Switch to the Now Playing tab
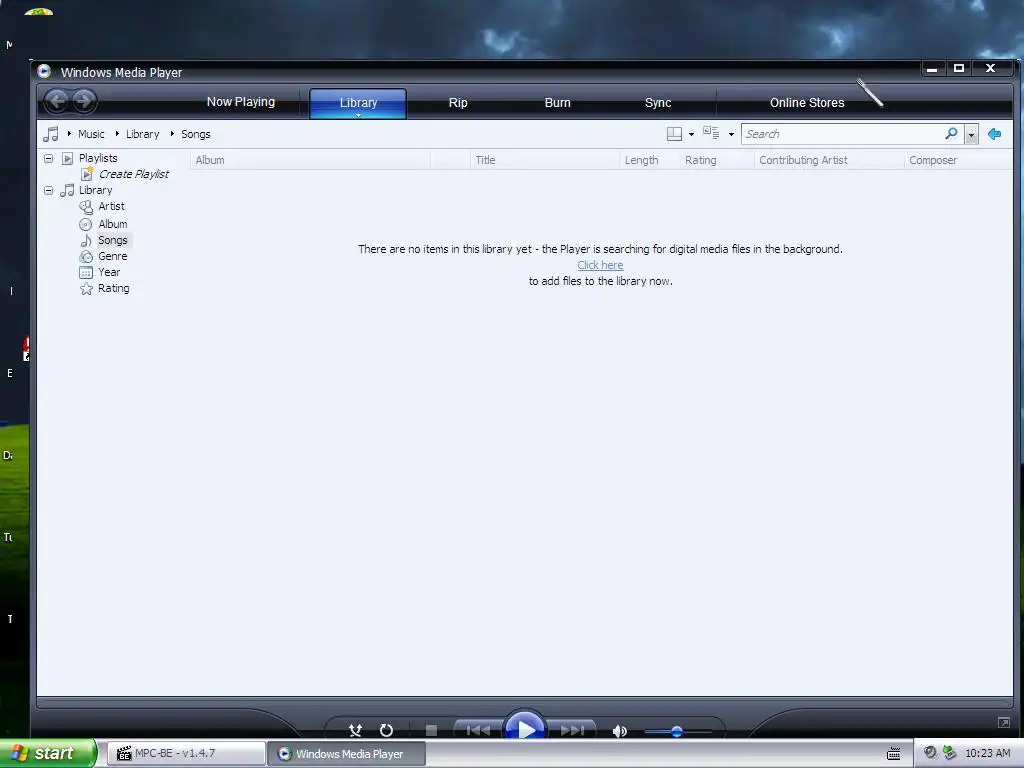Screen dimensions: 1024x768 click(241, 102)
